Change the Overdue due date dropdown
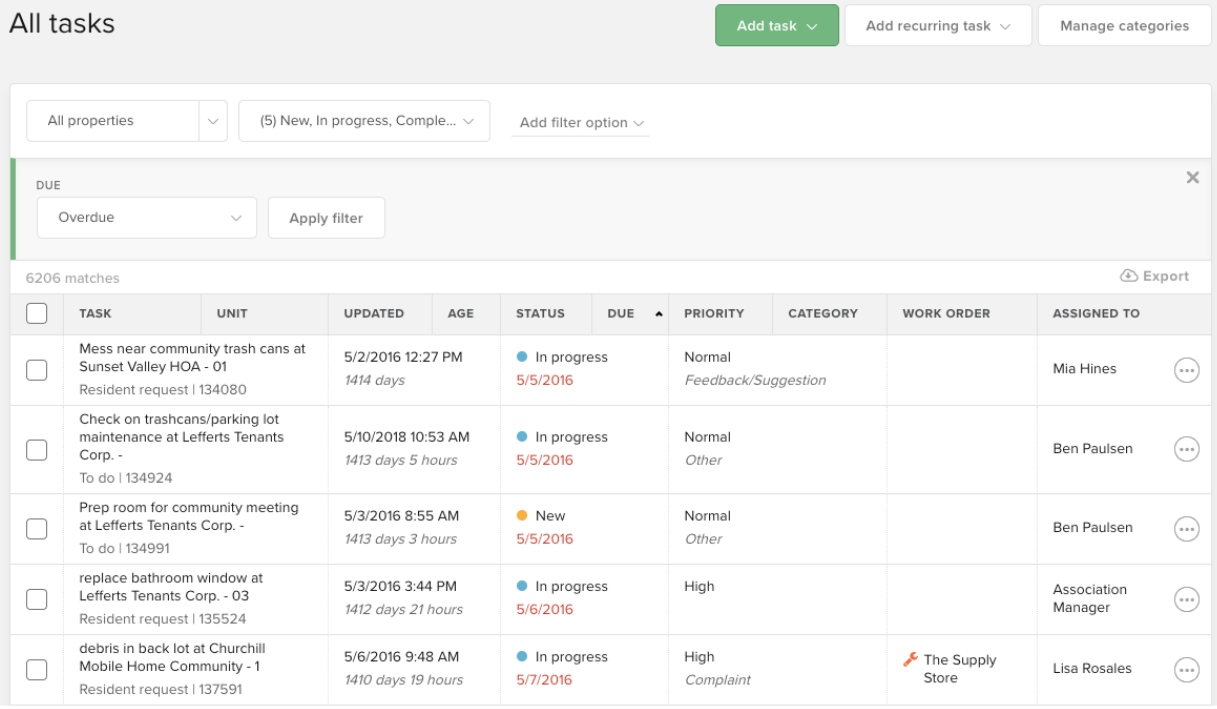 (x=146, y=217)
